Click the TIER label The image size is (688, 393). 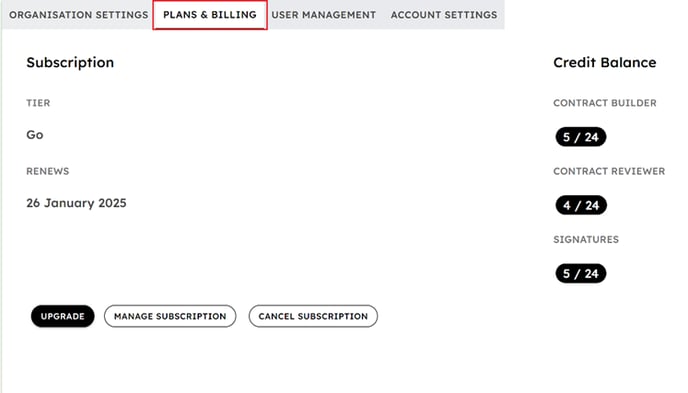coord(38,103)
